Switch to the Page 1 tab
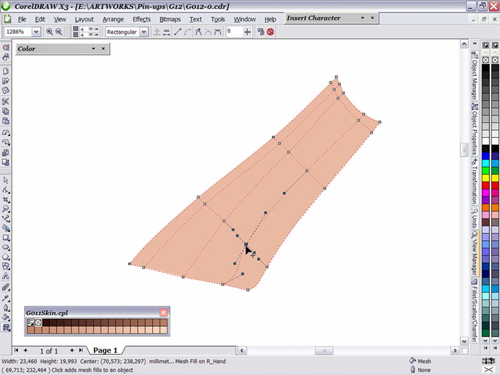Viewport: 500px width, 375px height. pyautogui.click(x=105, y=350)
